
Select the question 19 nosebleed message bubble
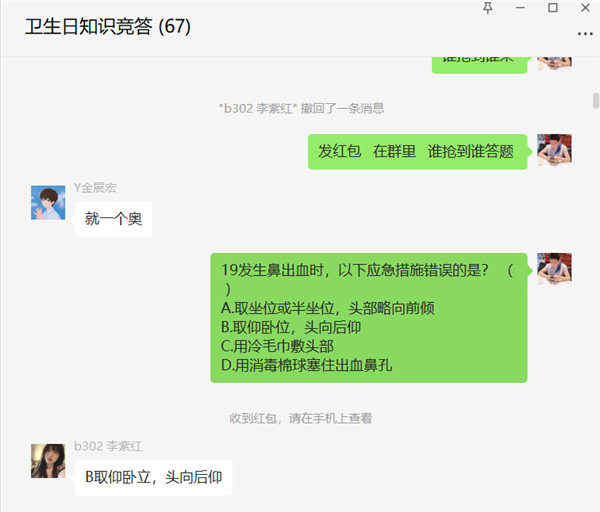(x=369, y=318)
